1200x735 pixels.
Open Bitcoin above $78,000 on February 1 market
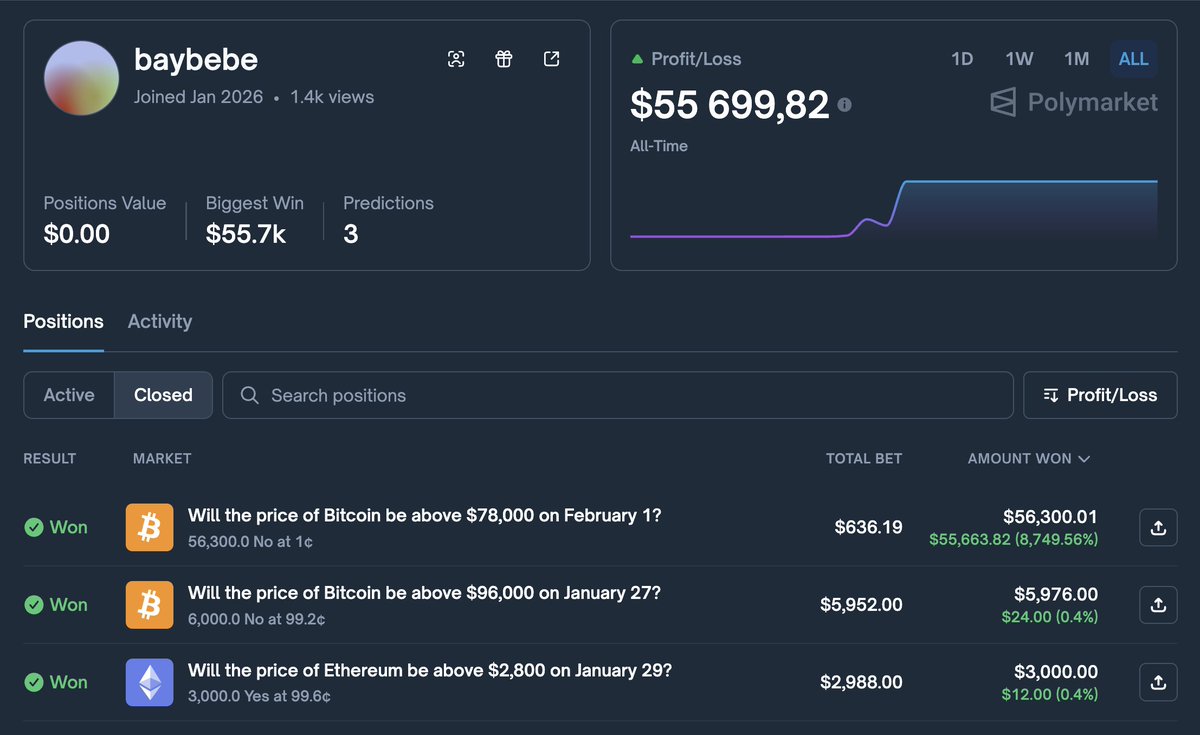click(425, 516)
